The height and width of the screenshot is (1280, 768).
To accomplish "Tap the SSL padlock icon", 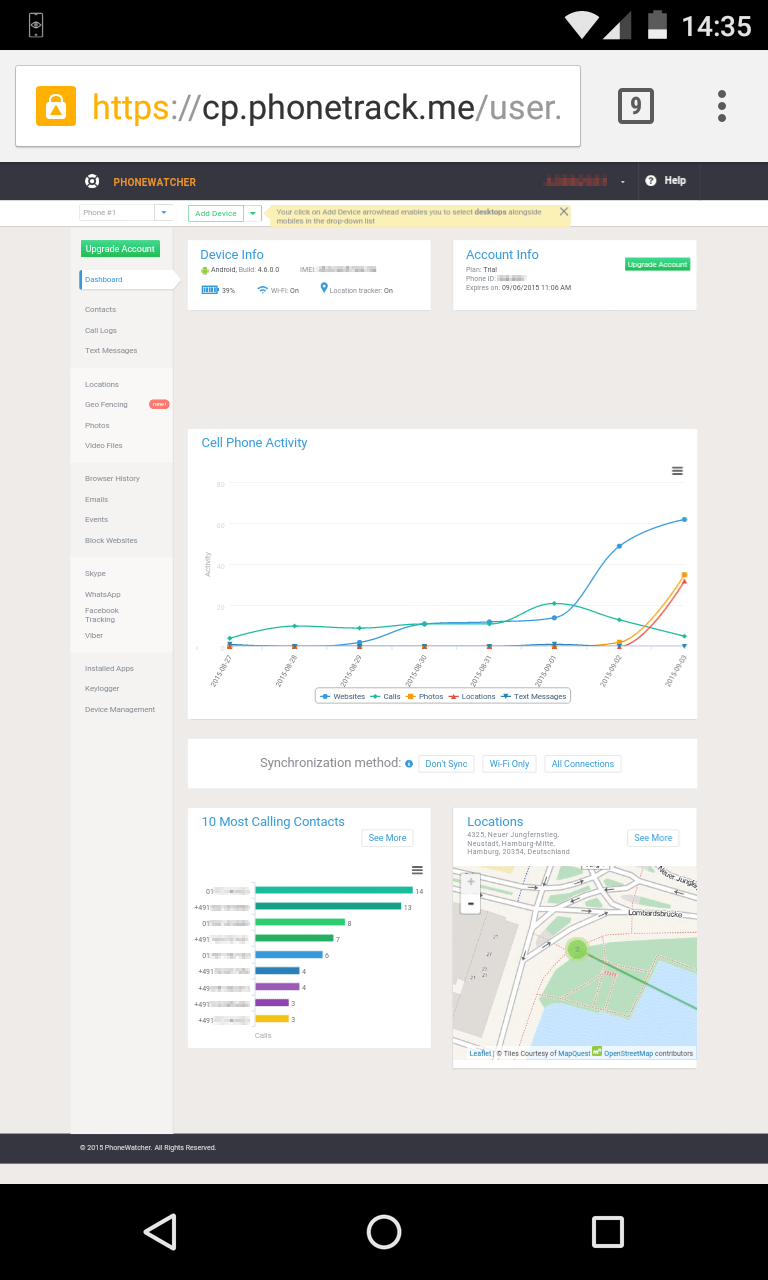I will tap(56, 106).
